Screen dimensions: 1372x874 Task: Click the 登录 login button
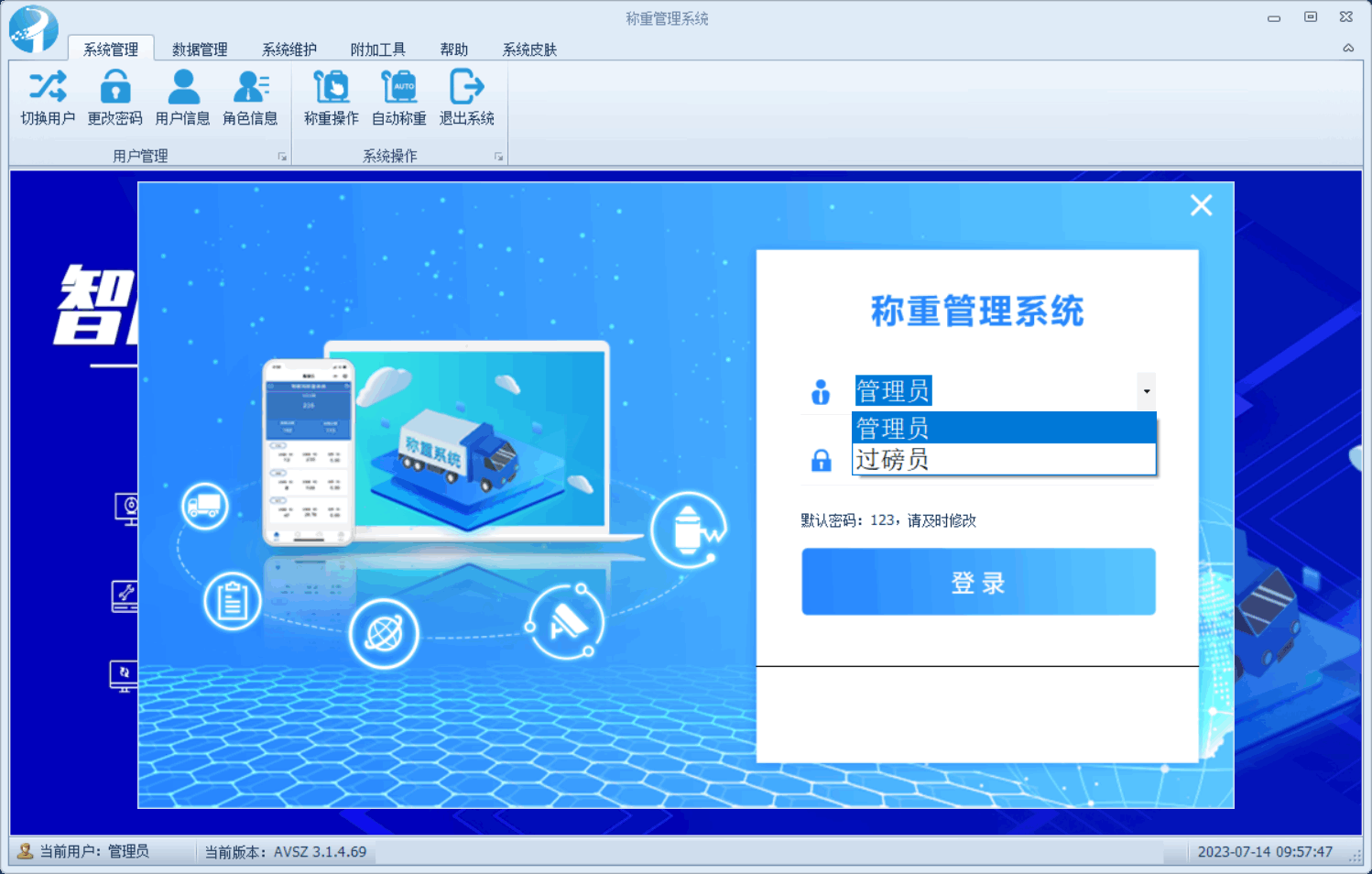pos(978,582)
